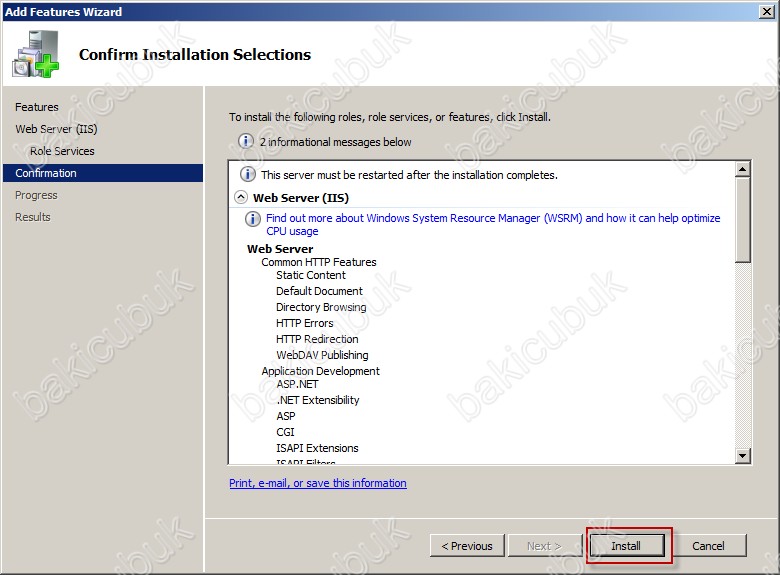Image resolution: width=780 pixels, height=575 pixels.
Task: Open the WSRM CPU usage information link
Action: coord(493,224)
